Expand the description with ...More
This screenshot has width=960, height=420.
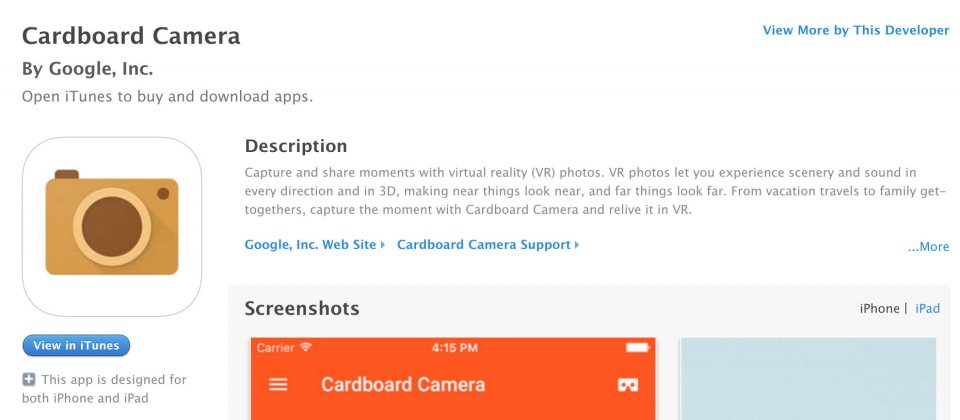[928, 247]
